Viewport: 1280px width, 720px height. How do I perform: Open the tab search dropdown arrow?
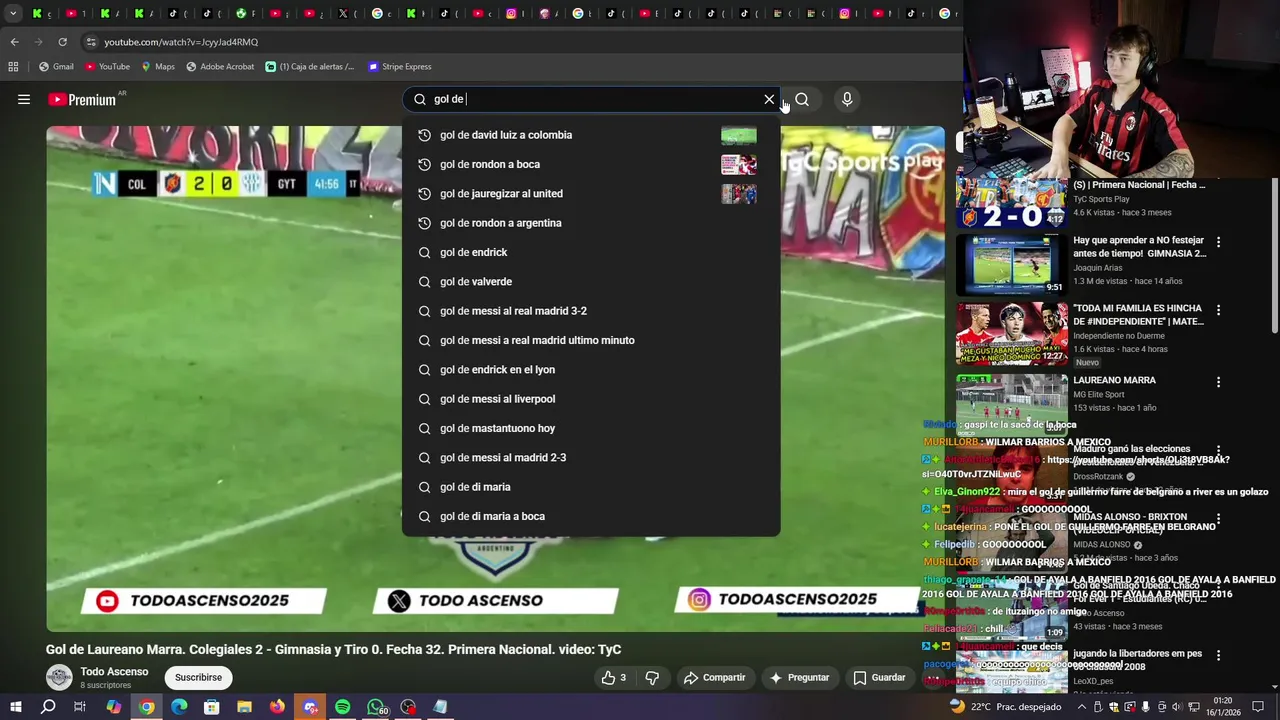13,13
